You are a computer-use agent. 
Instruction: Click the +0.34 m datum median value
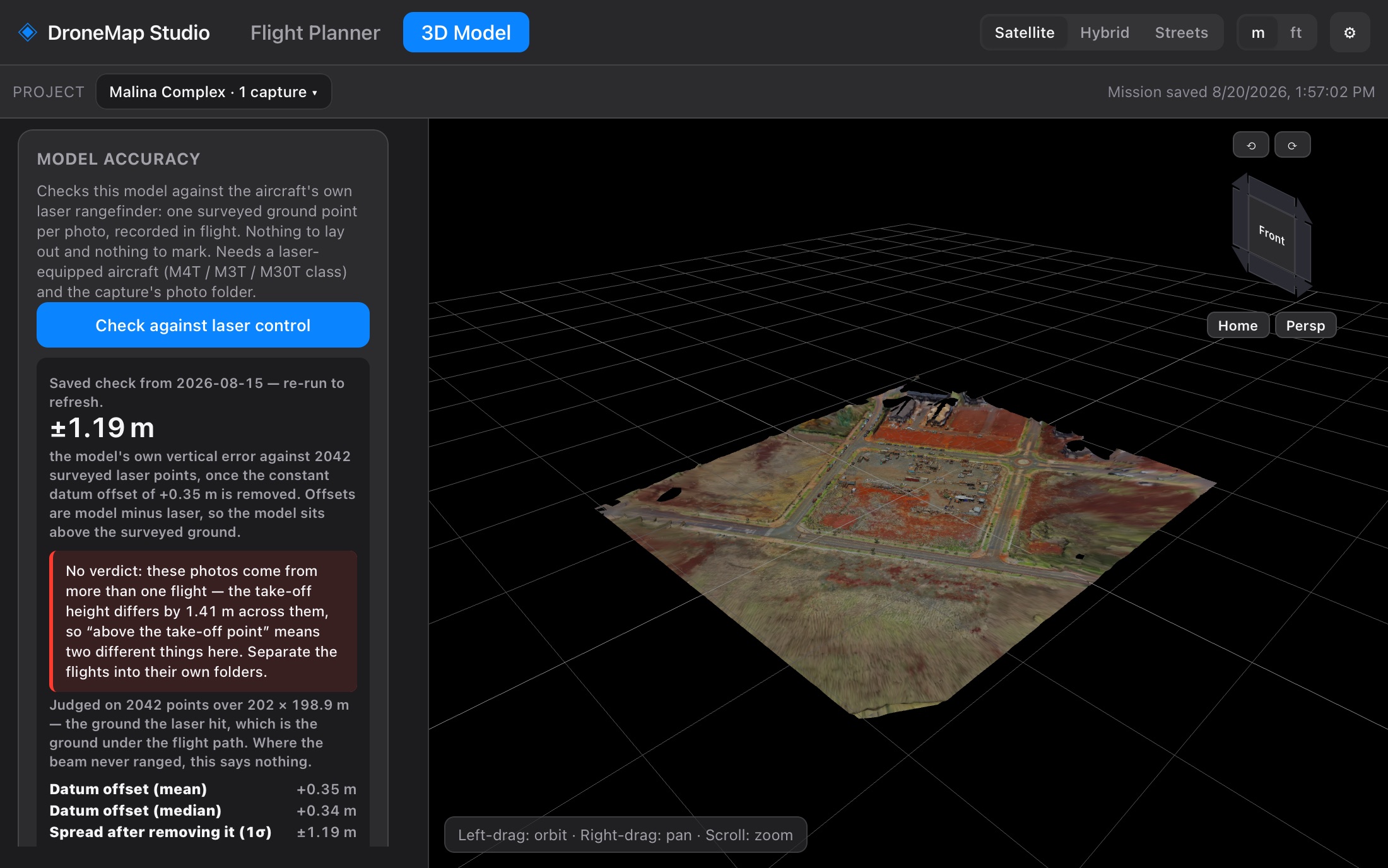(x=326, y=811)
